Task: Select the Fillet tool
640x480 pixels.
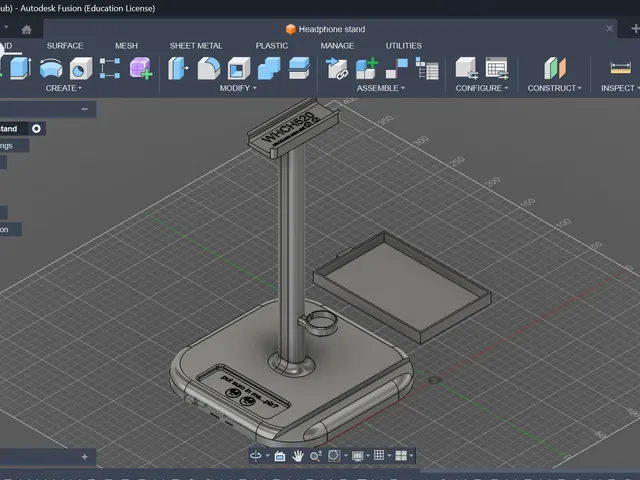Action: pyautogui.click(x=209, y=68)
